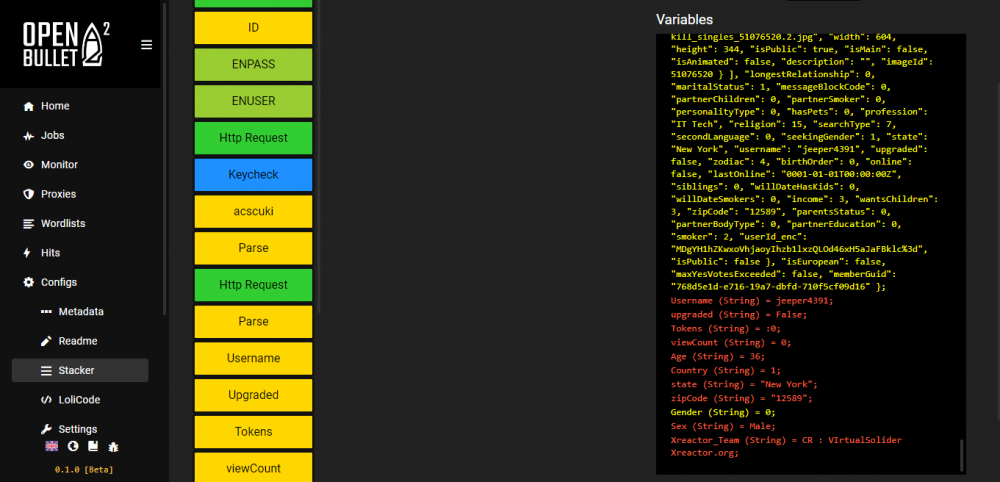
Task: Select the ENUSER block
Action: (x=253, y=101)
